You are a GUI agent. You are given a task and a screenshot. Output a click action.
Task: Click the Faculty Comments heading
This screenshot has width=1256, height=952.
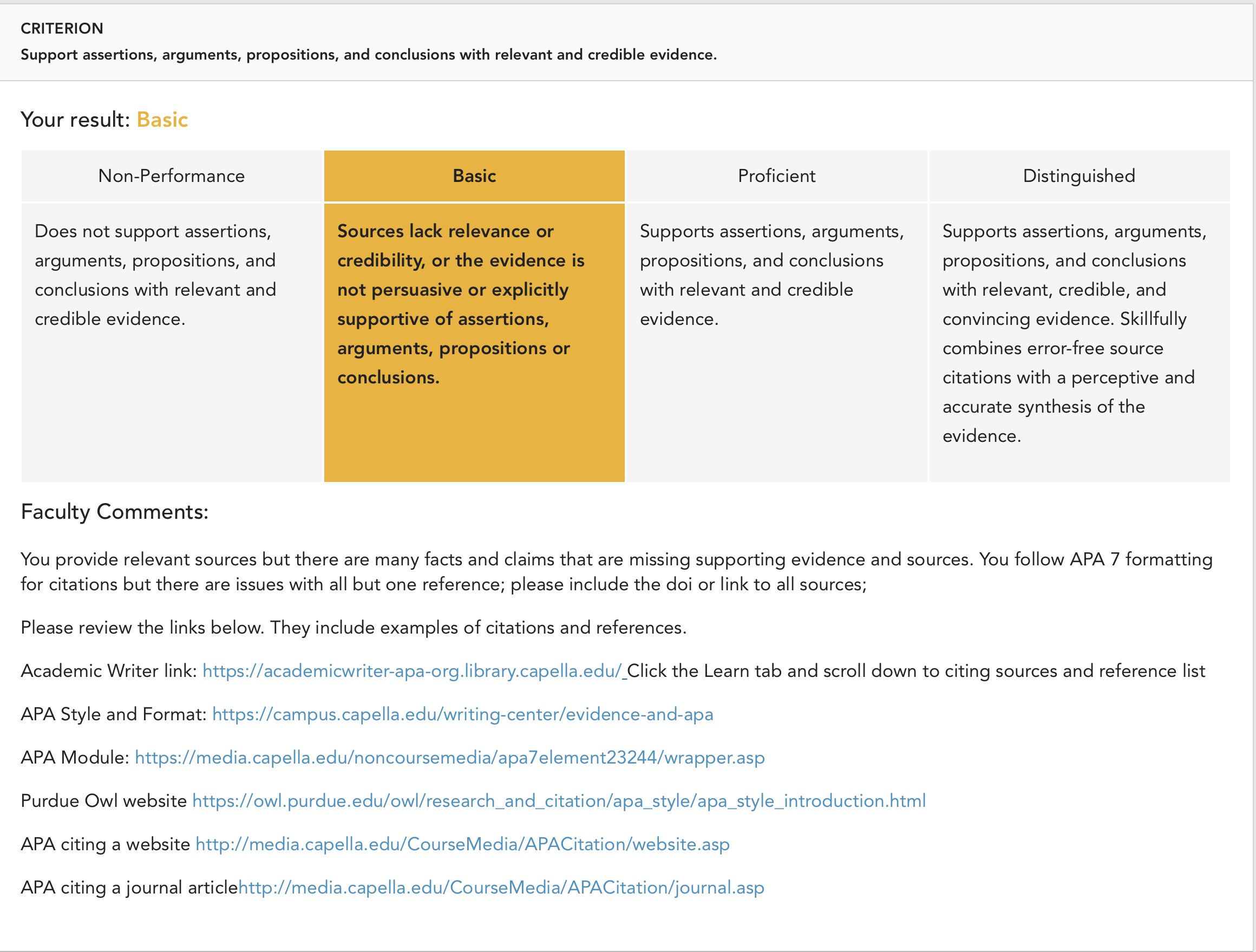point(115,512)
